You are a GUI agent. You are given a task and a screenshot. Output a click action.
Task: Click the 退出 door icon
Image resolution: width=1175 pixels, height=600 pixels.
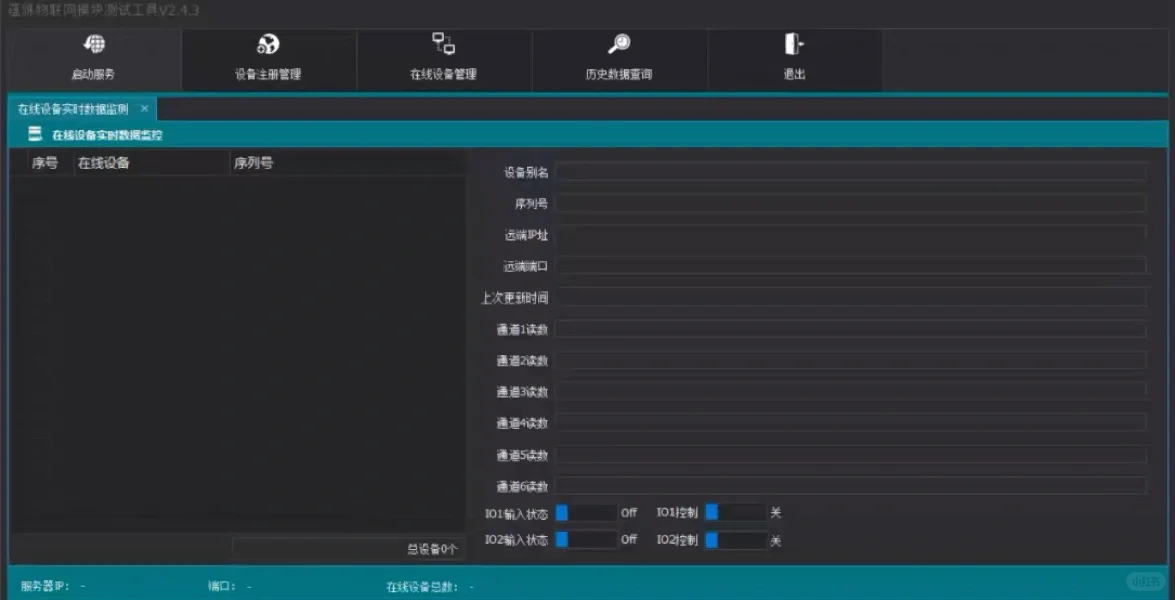(x=794, y=45)
